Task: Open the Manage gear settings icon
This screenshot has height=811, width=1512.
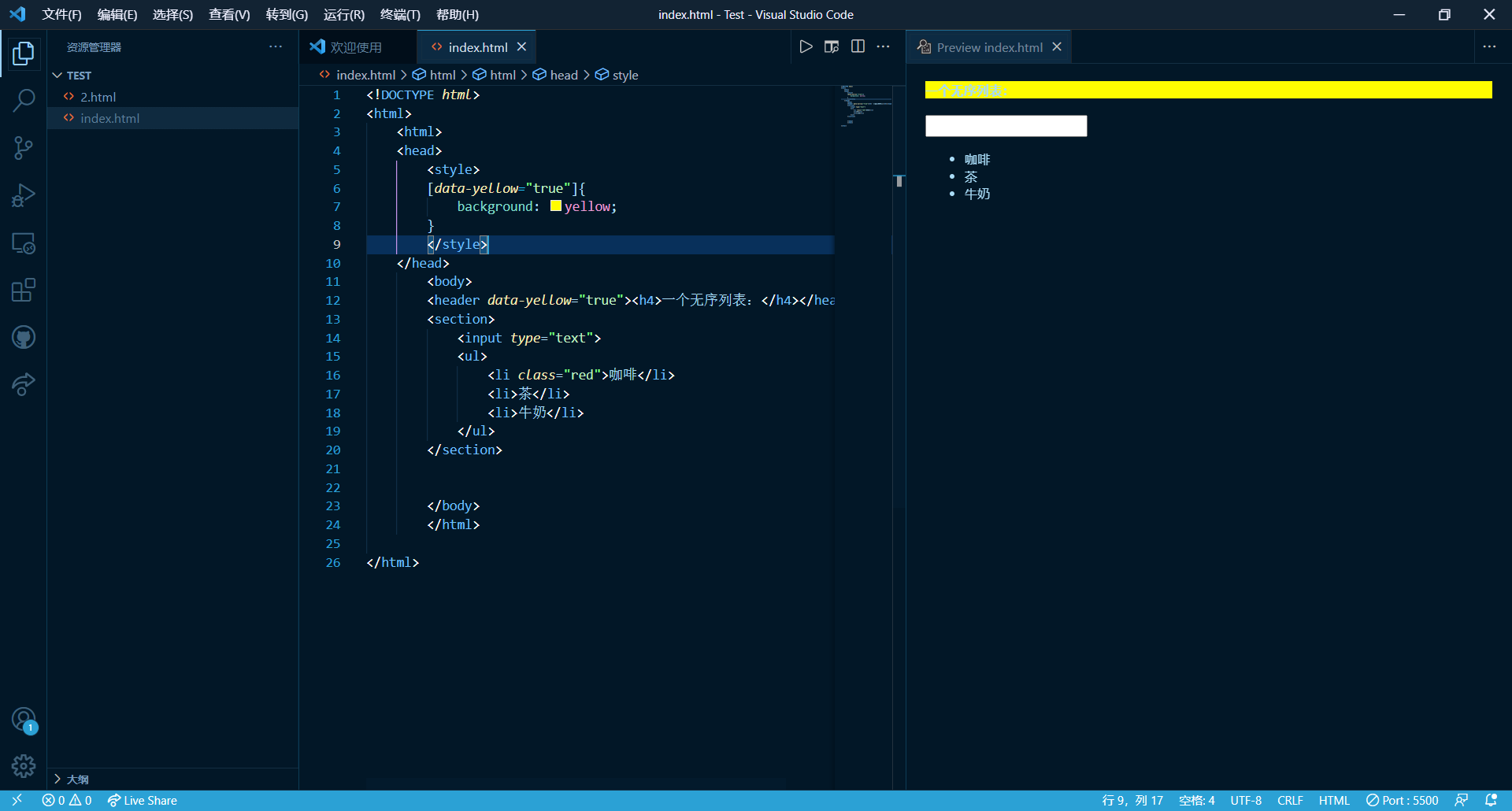Action: click(24, 766)
